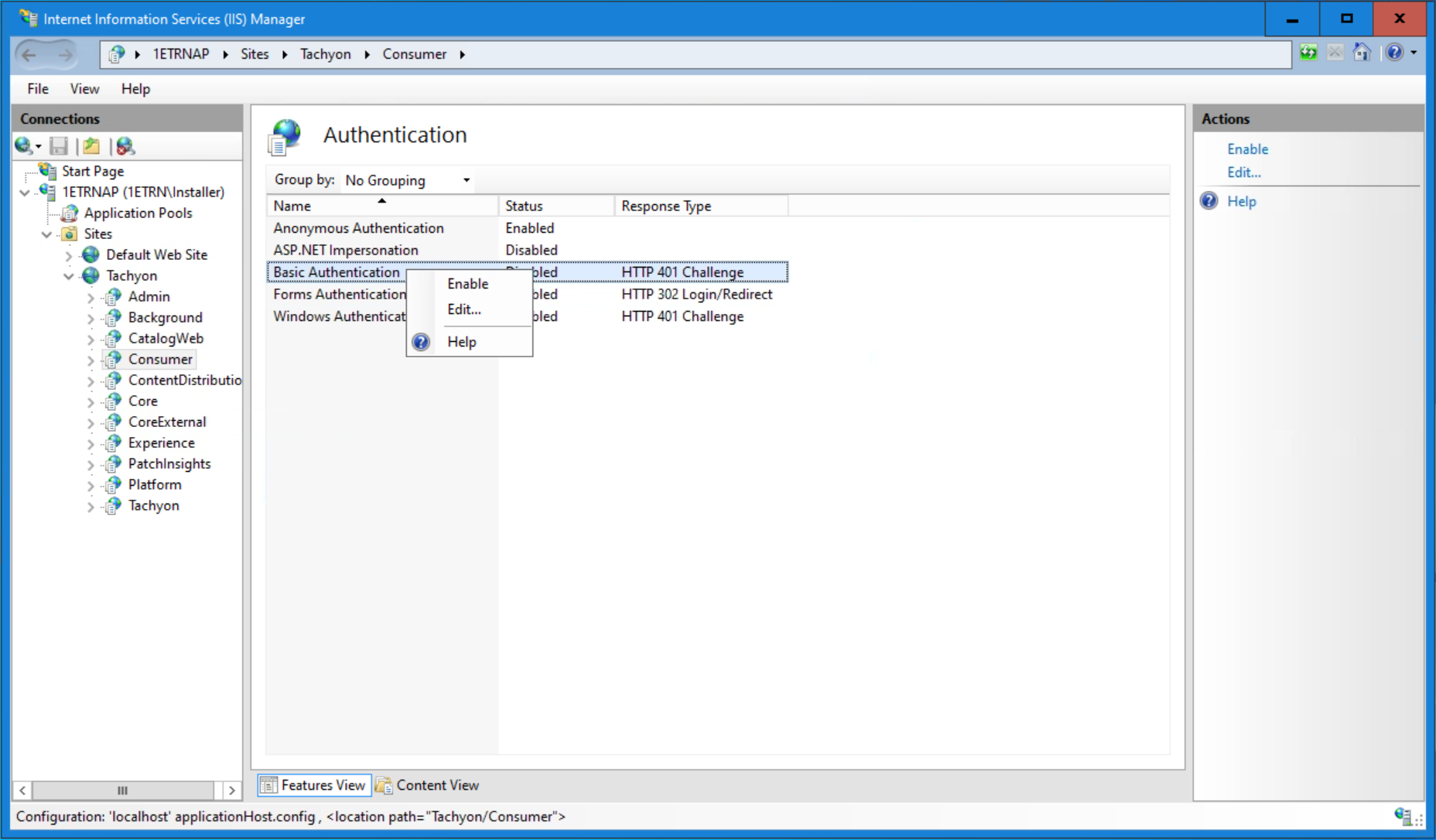The image size is (1436, 840).
Task: Click the Save connections disk icon
Action: tap(59, 145)
